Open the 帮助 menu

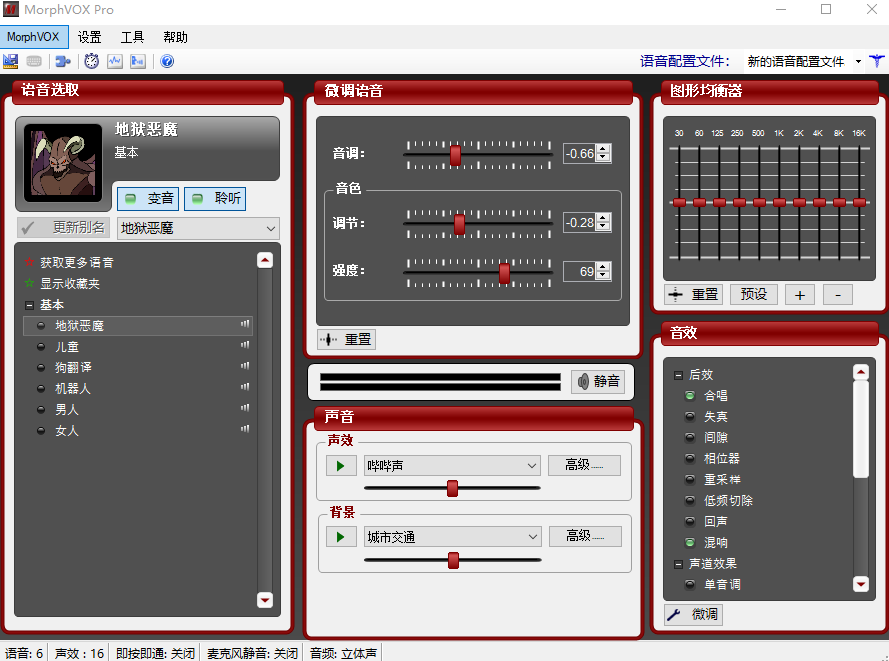(x=175, y=37)
